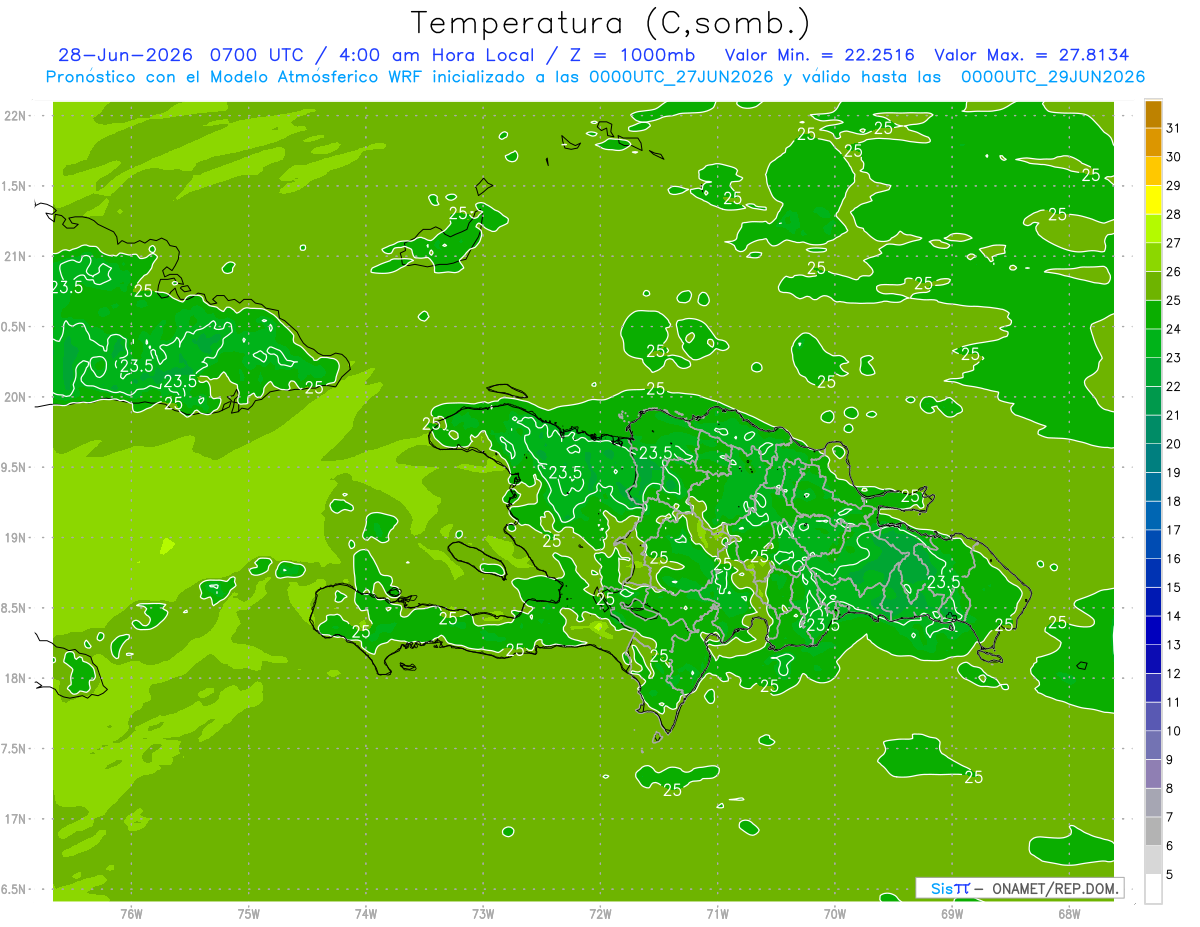
Task: Click the title "Temperatura (C,somb.)"
Action: click(611, 24)
